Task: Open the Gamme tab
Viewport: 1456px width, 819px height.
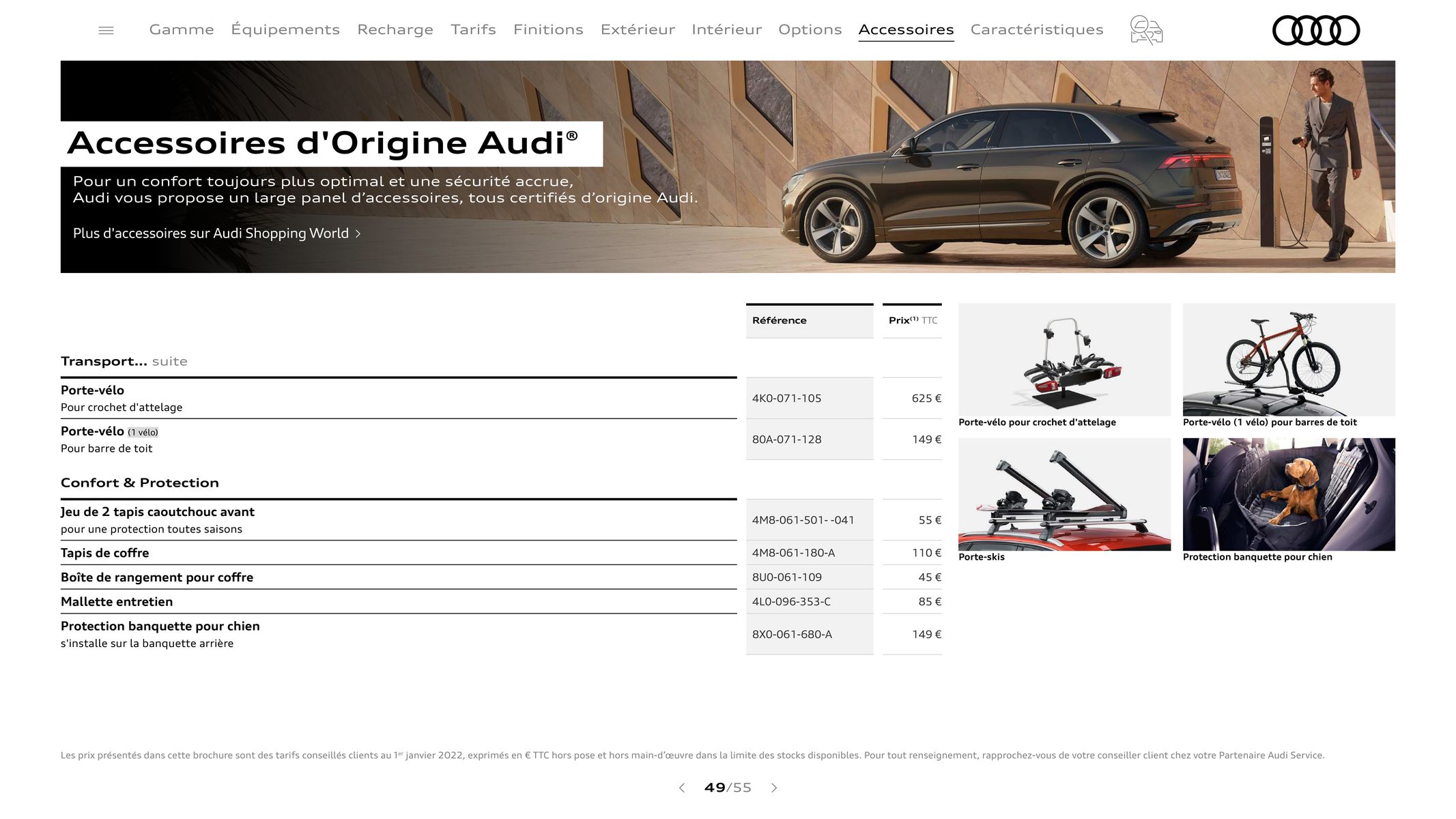Action: tap(182, 29)
